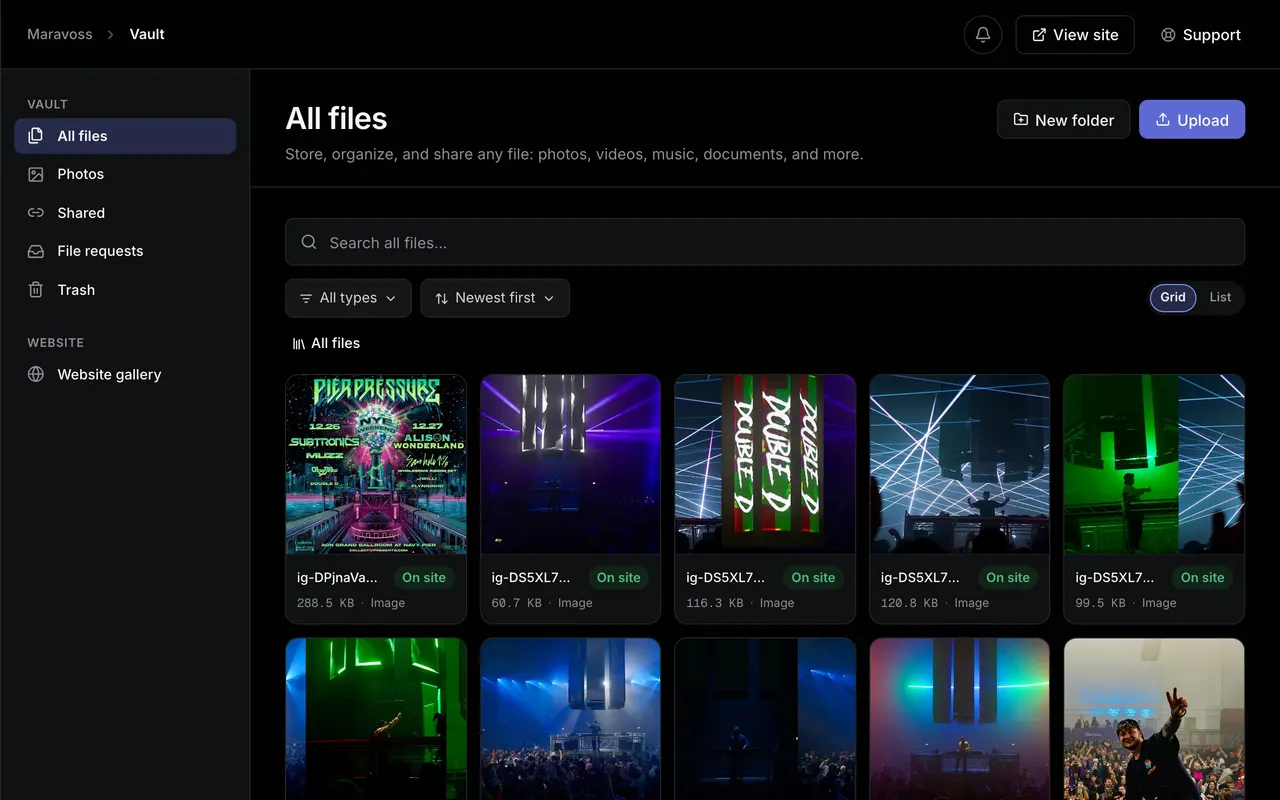Click the File requests inbox icon
The image size is (1280, 800).
point(36,251)
